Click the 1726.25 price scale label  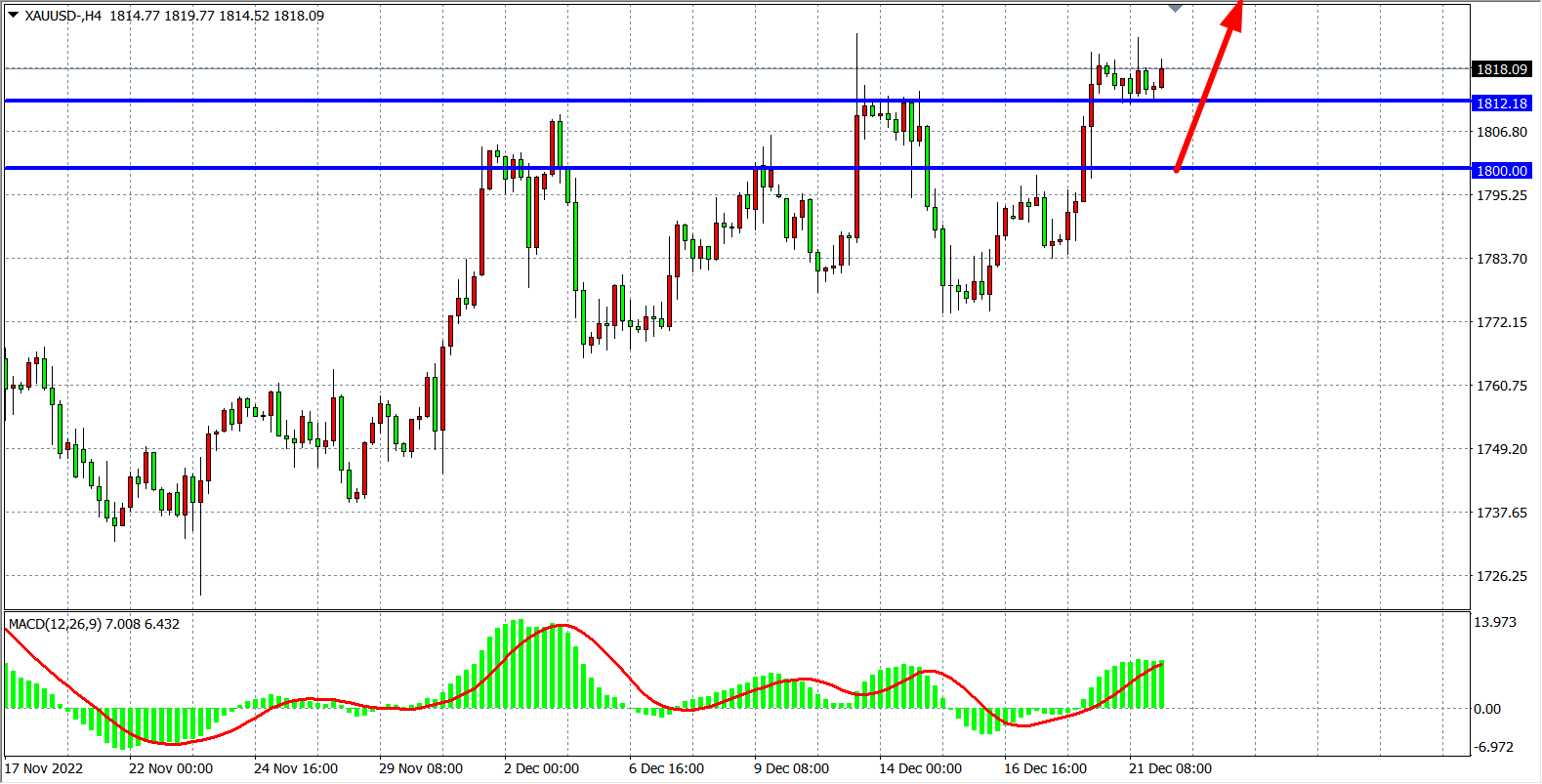pyautogui.click(x=1501, y=576)
